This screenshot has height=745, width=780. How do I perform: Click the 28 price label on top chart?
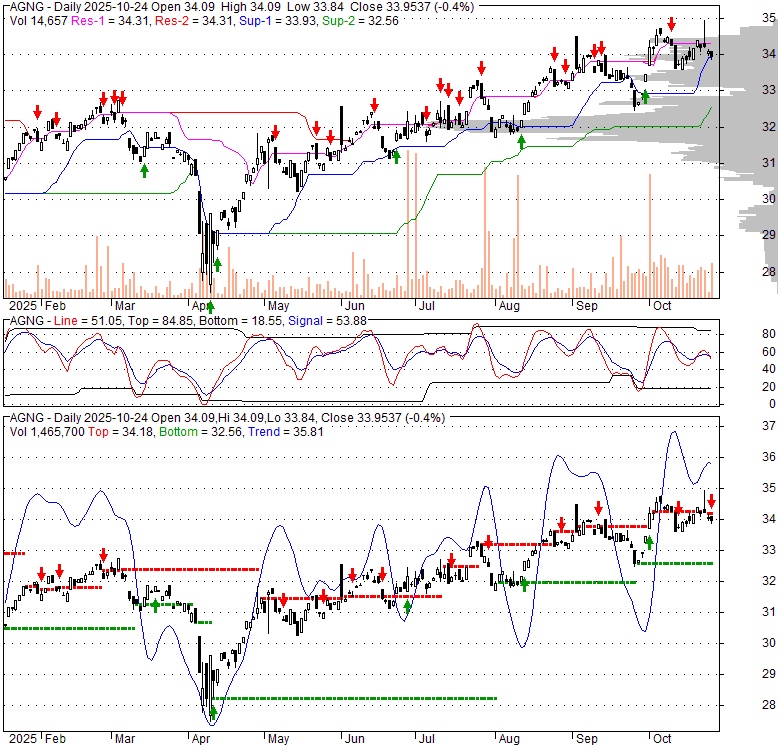click(x=769, y=272)
